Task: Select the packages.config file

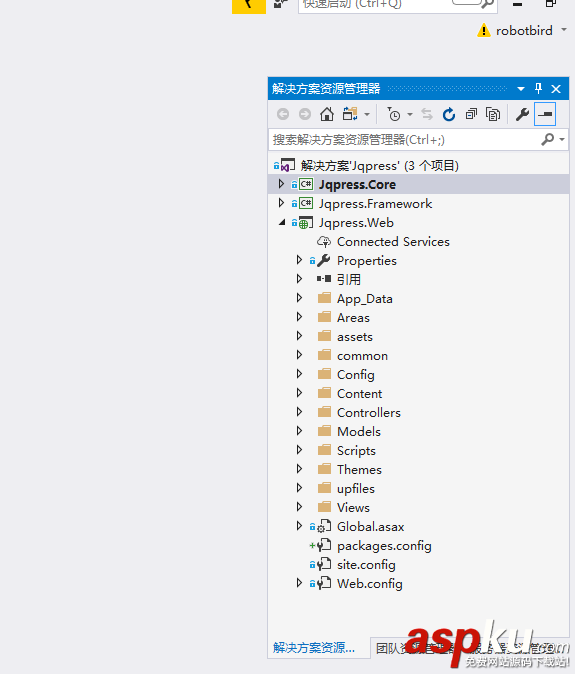Action: click(384, 546)
